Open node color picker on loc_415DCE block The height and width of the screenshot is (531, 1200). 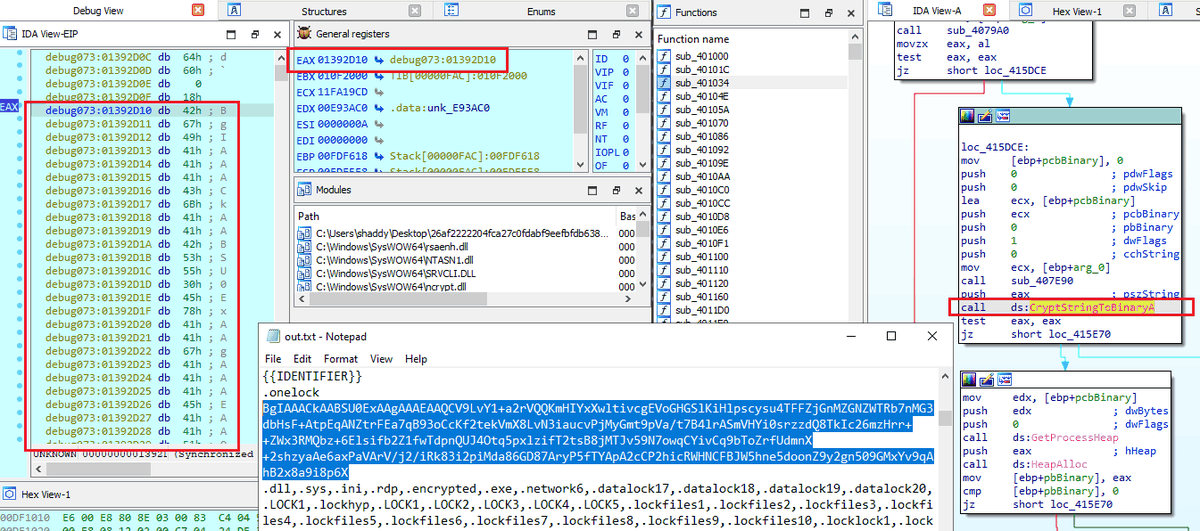[967, 117]
